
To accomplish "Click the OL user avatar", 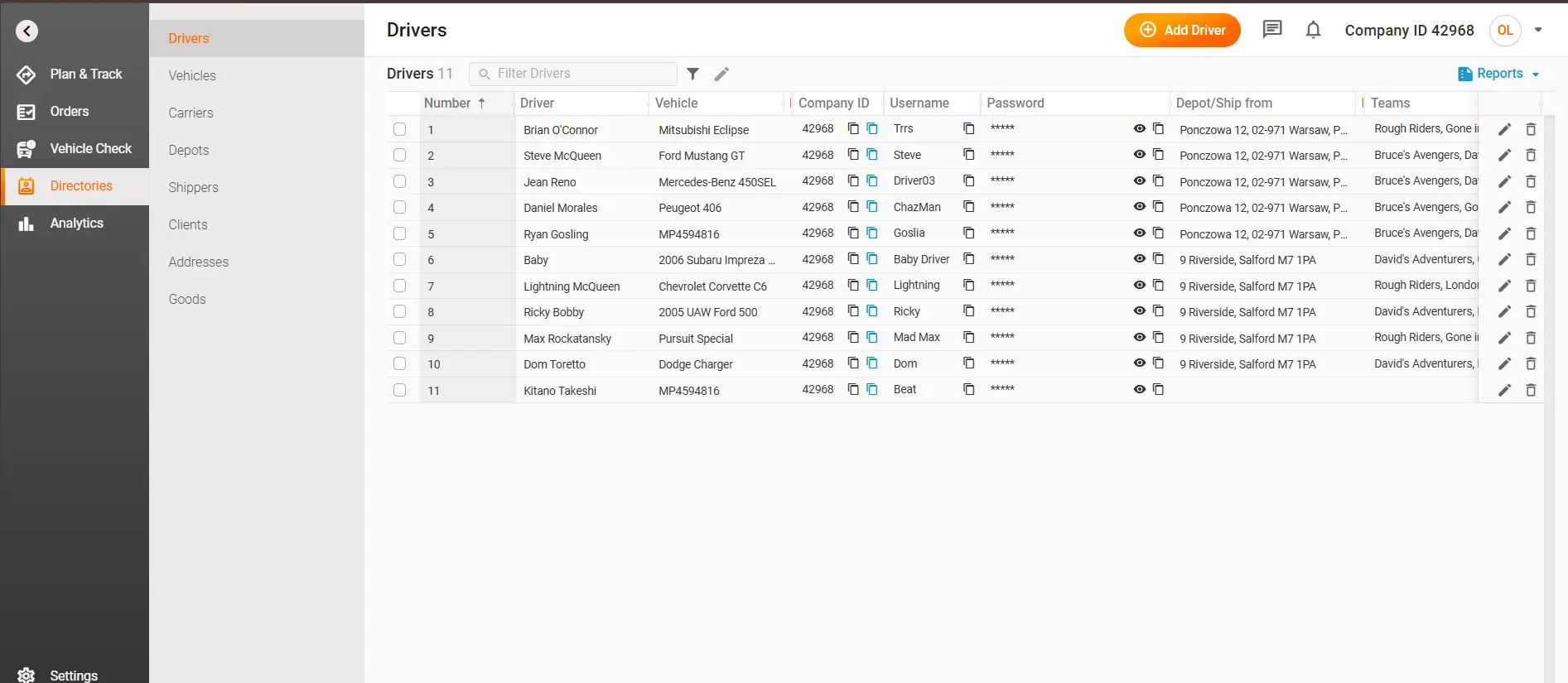I will click(x=1505, y=31).
